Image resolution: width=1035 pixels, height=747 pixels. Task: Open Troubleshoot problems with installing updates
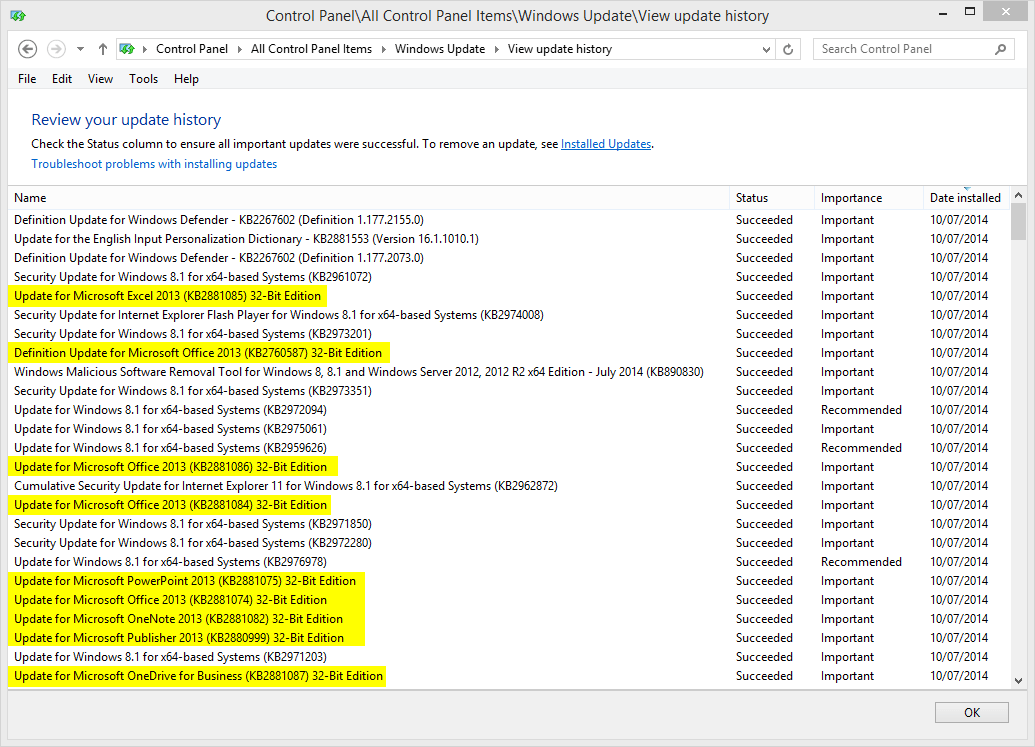point(154,164)
